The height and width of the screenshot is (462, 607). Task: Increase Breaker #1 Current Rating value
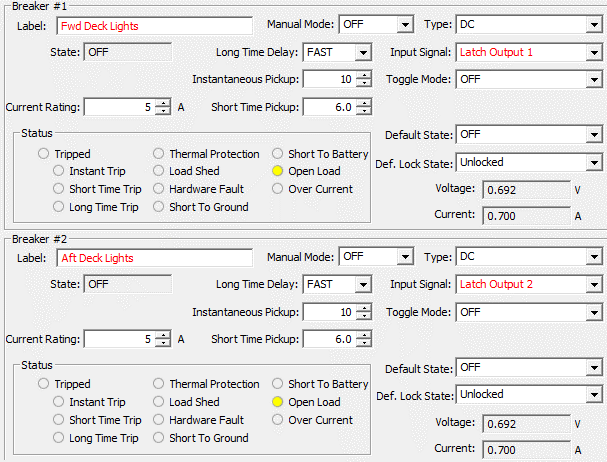pyautogui.click(x=163, y=102)
